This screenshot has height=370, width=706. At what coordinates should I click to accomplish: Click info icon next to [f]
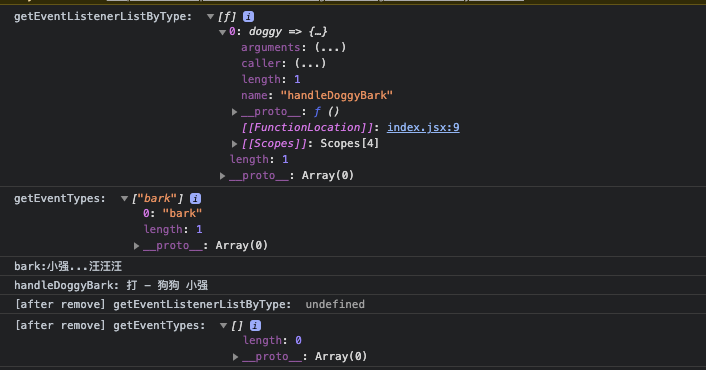248,17
